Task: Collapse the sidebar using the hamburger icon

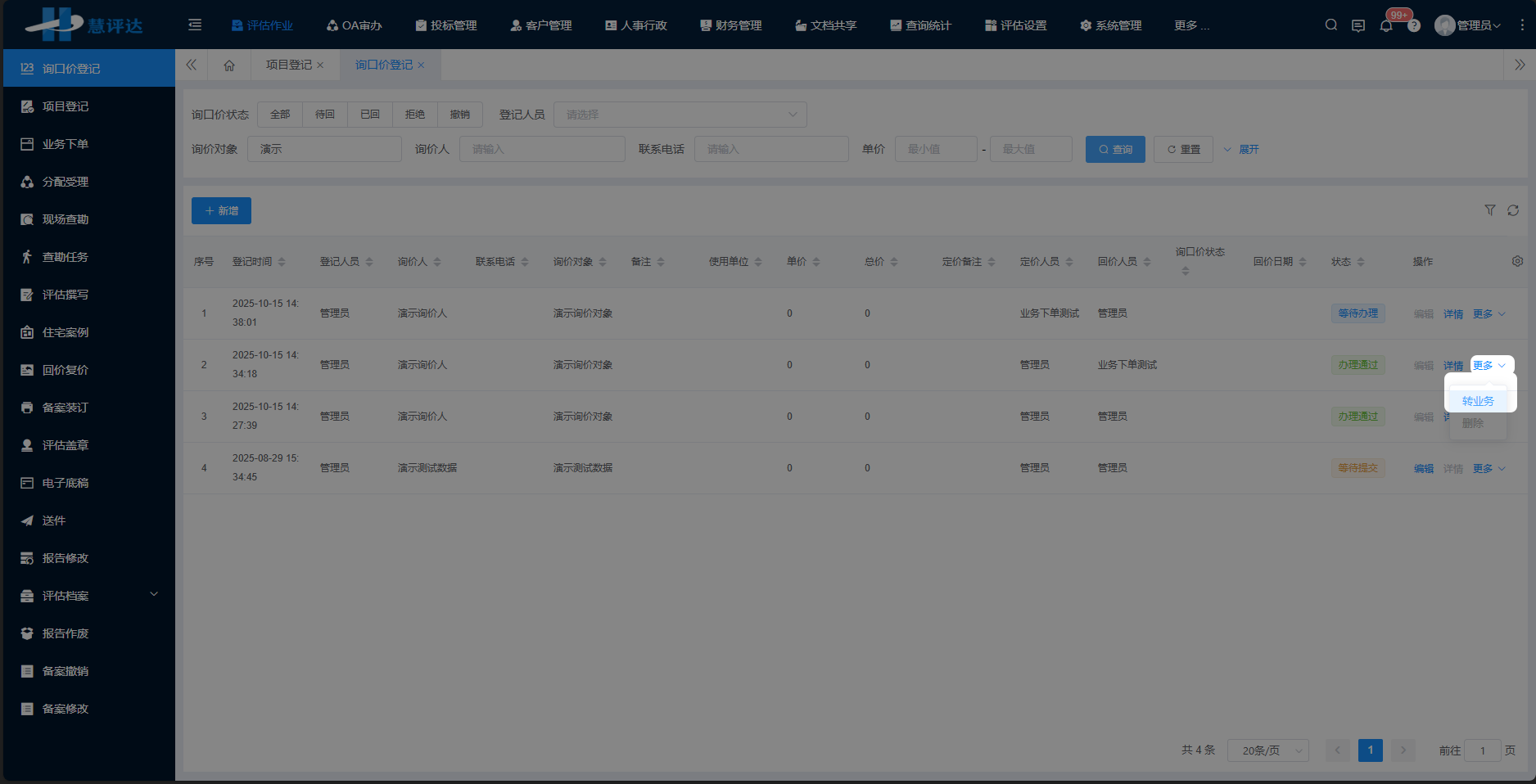Action: point(194,25)
